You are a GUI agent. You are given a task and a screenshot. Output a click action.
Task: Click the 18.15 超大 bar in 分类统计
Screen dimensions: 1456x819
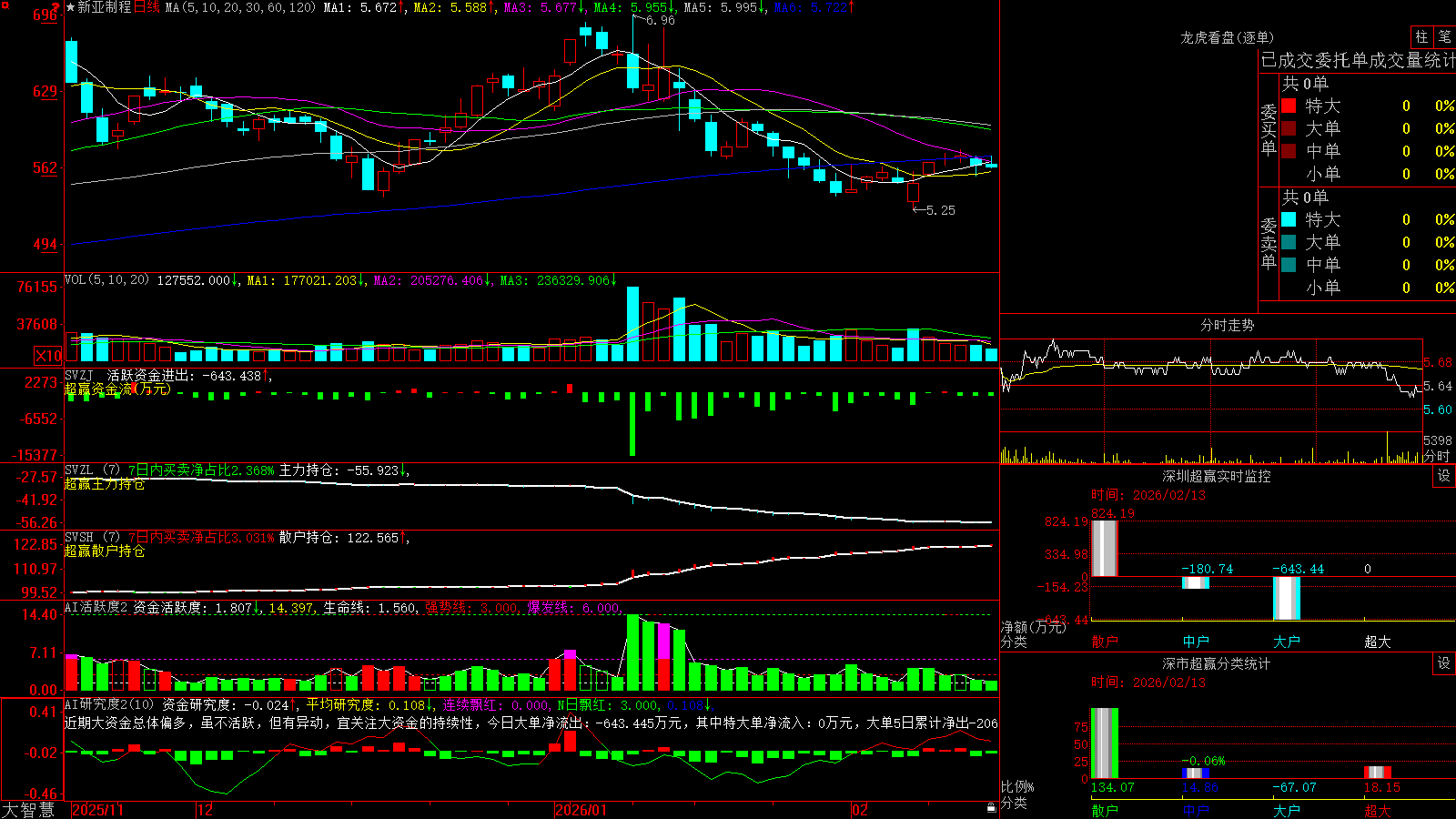pos(1377,773)
